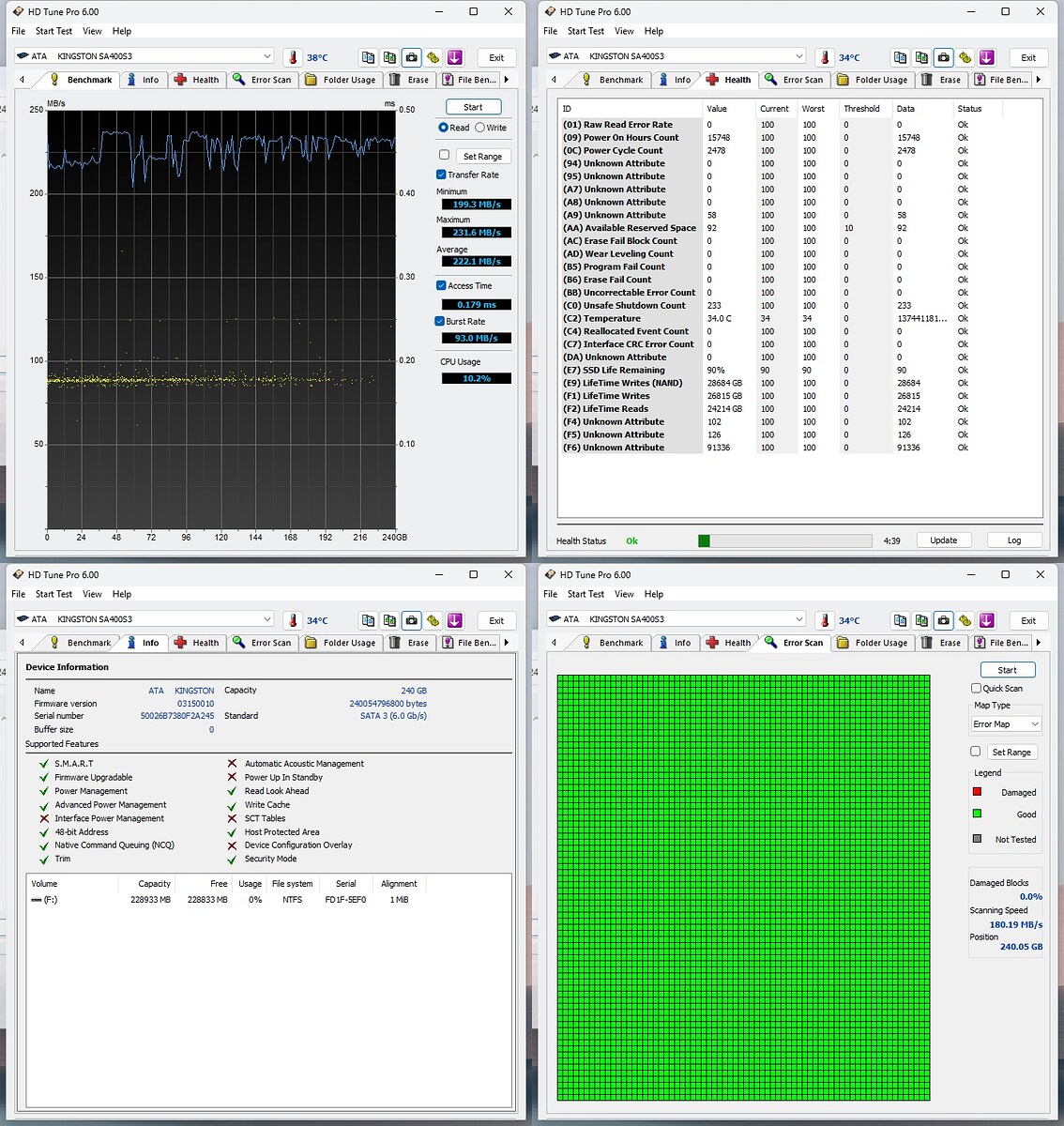Image resolution: width=1064 pixels, height=1126 pixels.
Task: Click copy-screenshot icon in Benchmark window toolbar
Action: click(x=389, y=57)
